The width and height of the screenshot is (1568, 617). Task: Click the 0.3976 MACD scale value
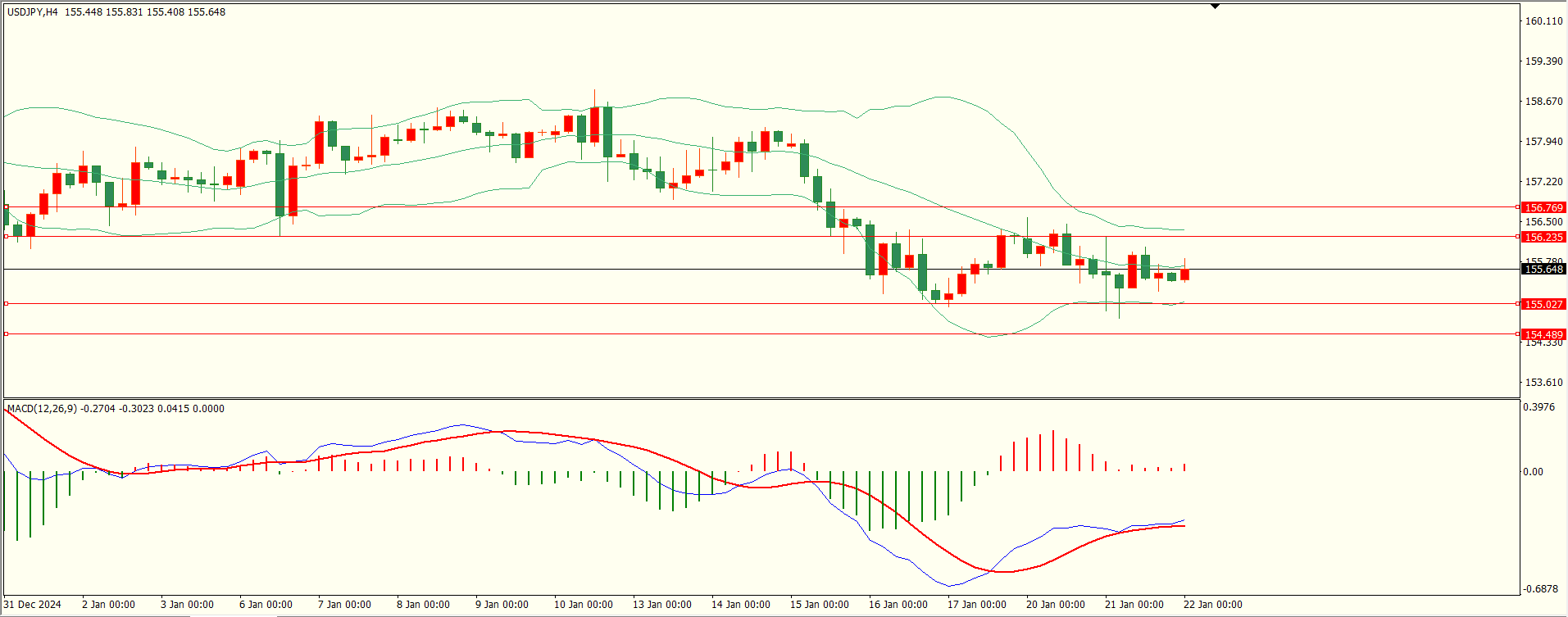[1538, 407]
